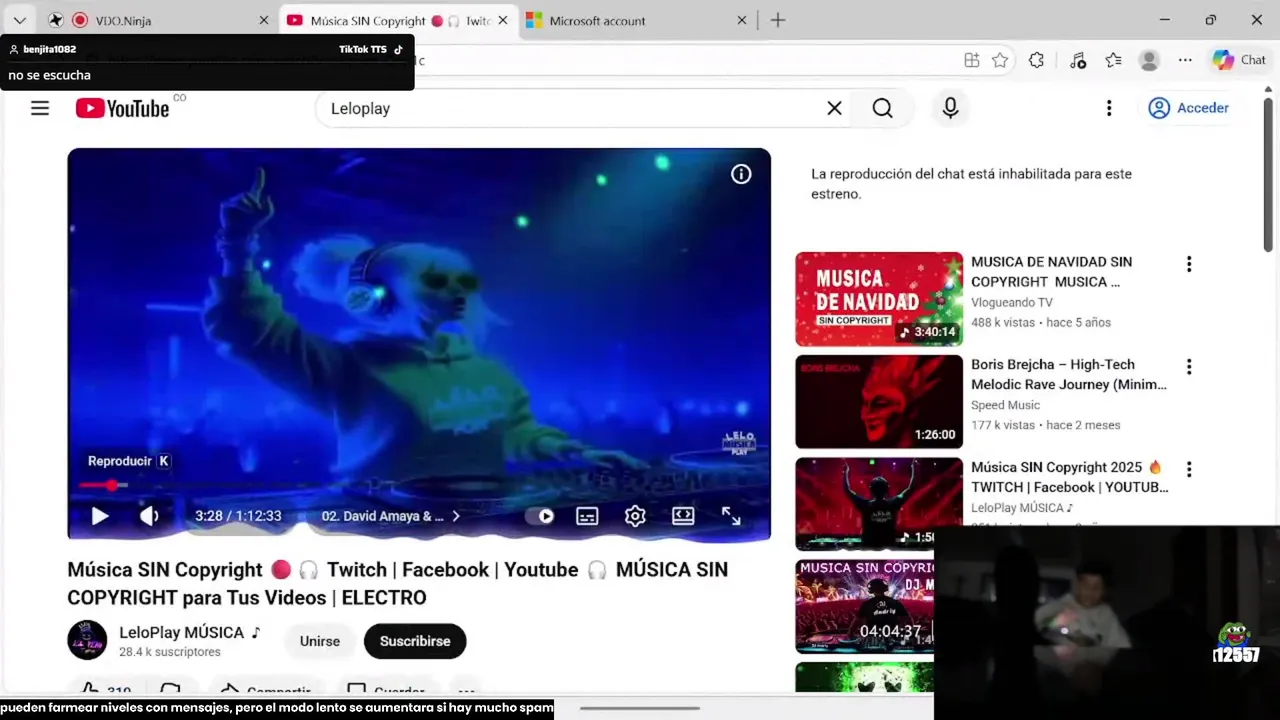Viewport: 1280px width, 720px height.
Task: Go to the YouTube home logo
Action: click(122, 108)
